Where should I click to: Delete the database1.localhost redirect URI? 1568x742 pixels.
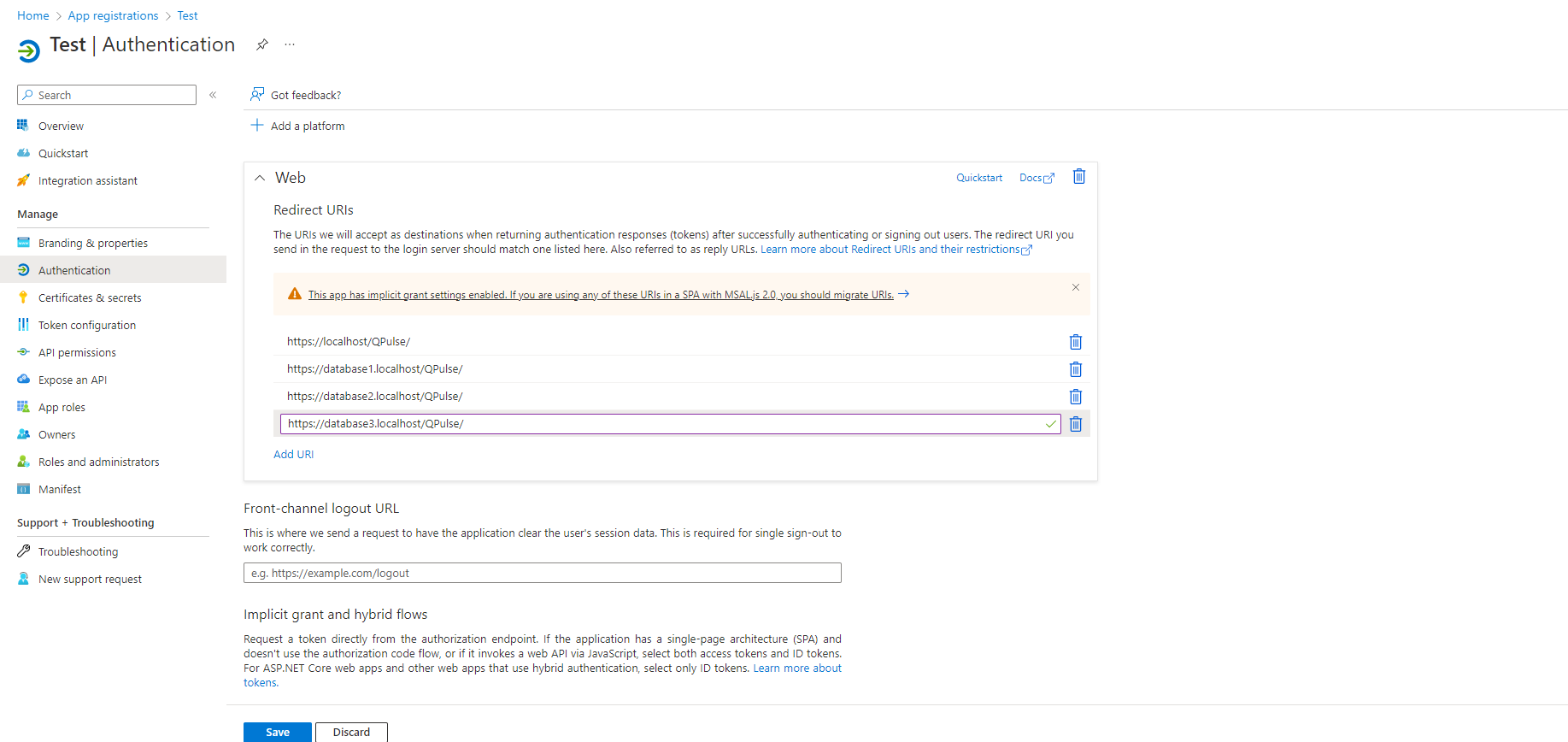(1075, 369)
